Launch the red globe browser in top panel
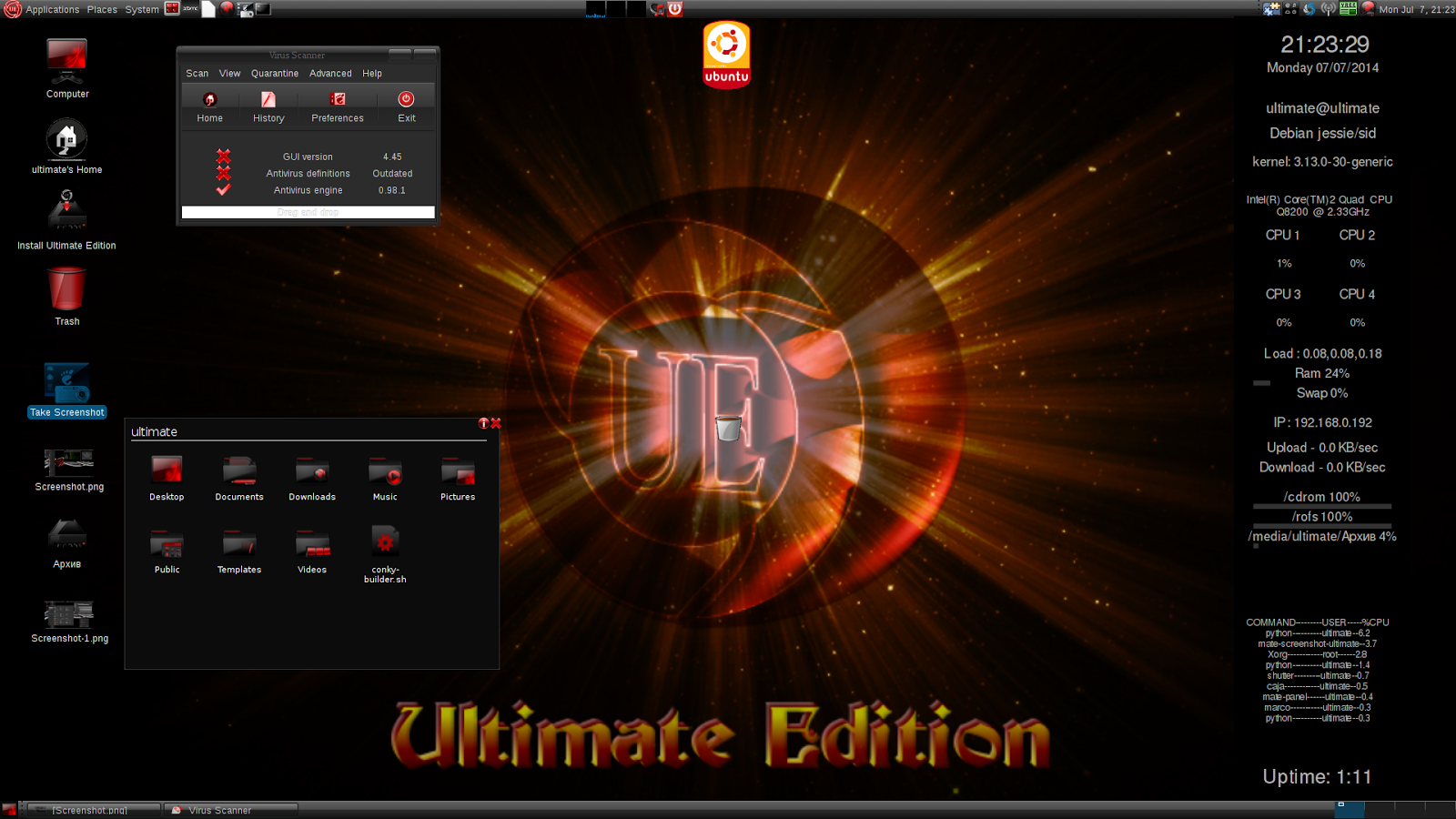 tap(227, 8)
